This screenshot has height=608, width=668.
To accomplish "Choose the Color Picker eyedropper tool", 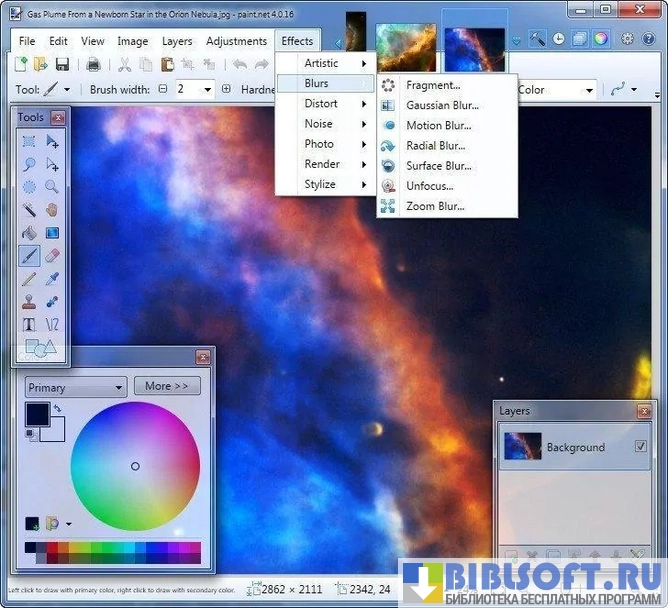I will tap(52, 279).
